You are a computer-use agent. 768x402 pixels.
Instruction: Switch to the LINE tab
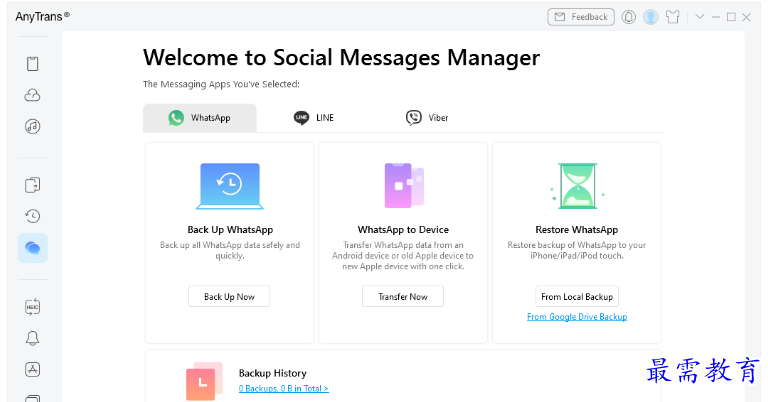click(313, 118)
